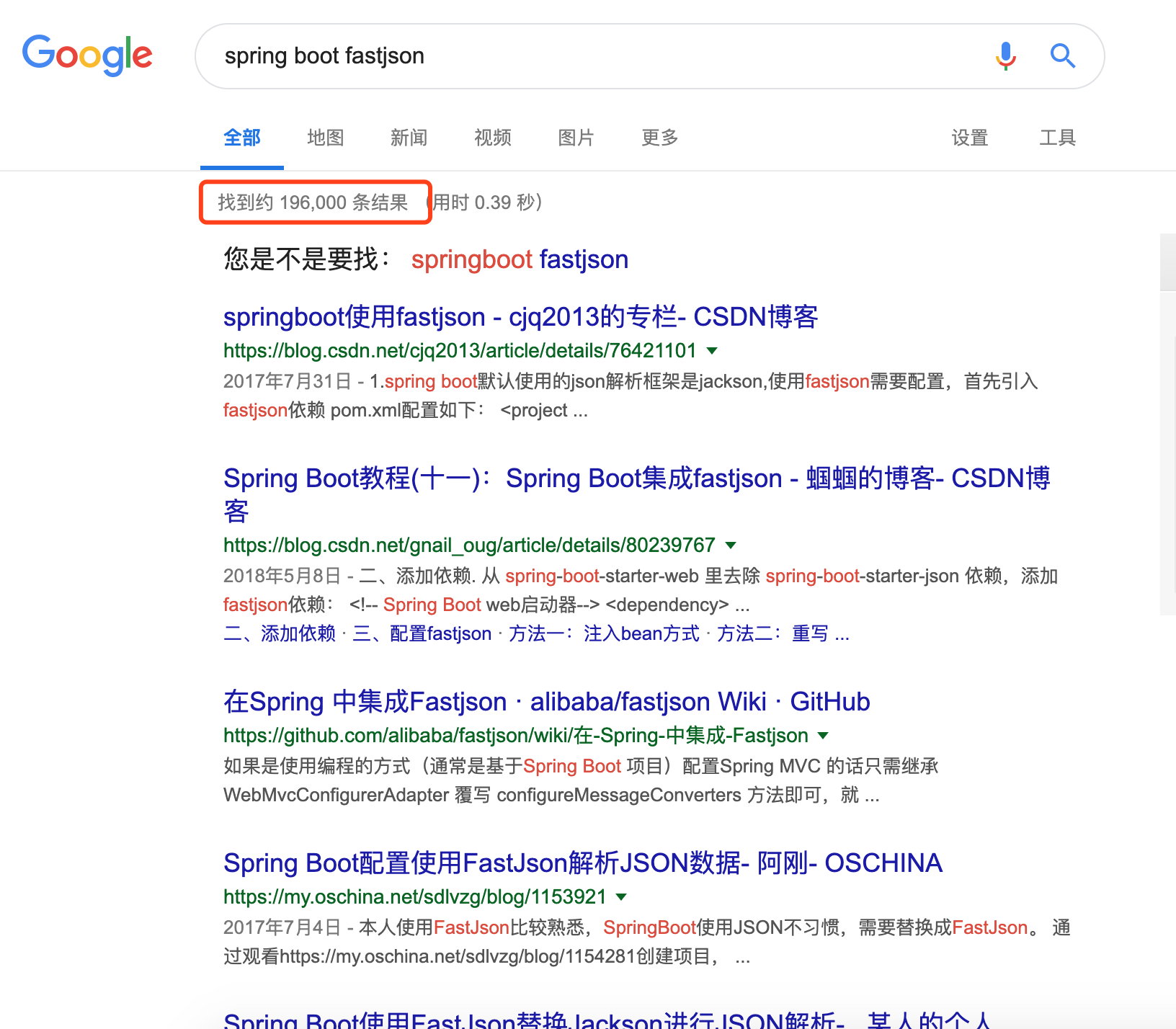Click the my.oschina.net/sdlvzg/blog/1153921 URL text
The width and height of the screenshot is (1176, 1029).
pyautogui.click(x=415, y=897)
